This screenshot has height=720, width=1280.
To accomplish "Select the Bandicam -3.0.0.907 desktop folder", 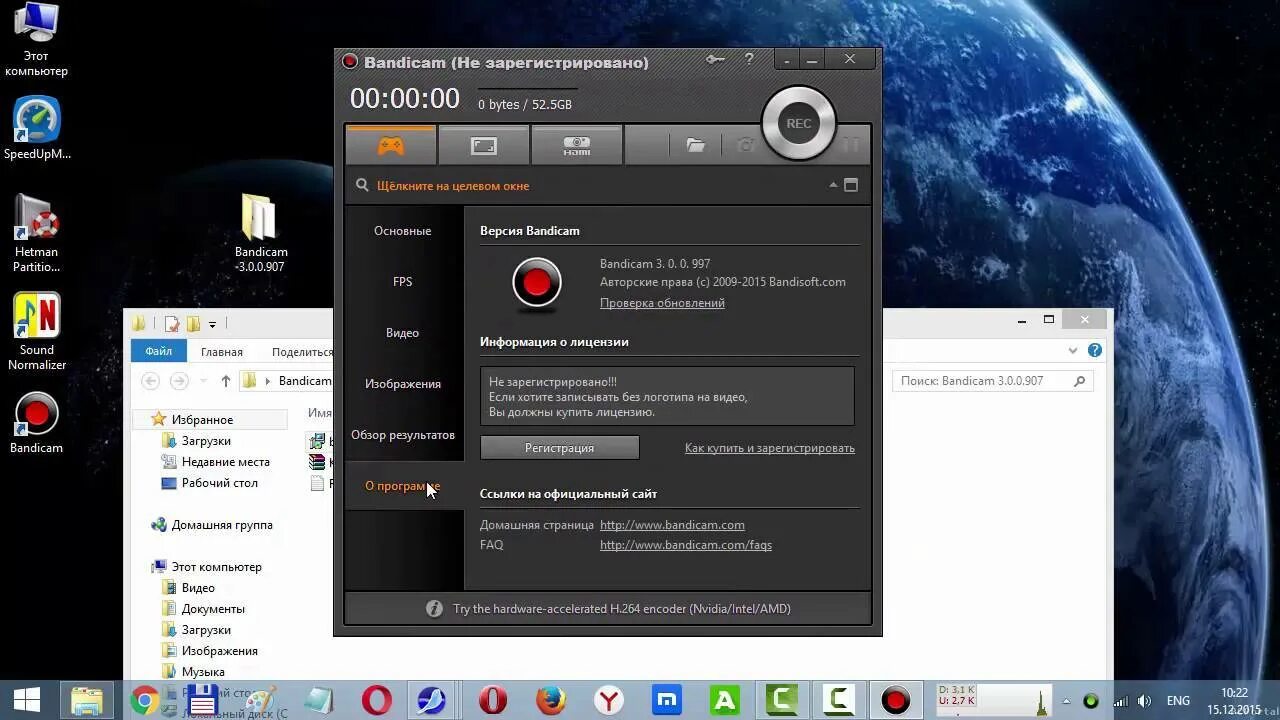I will point(260,232).
